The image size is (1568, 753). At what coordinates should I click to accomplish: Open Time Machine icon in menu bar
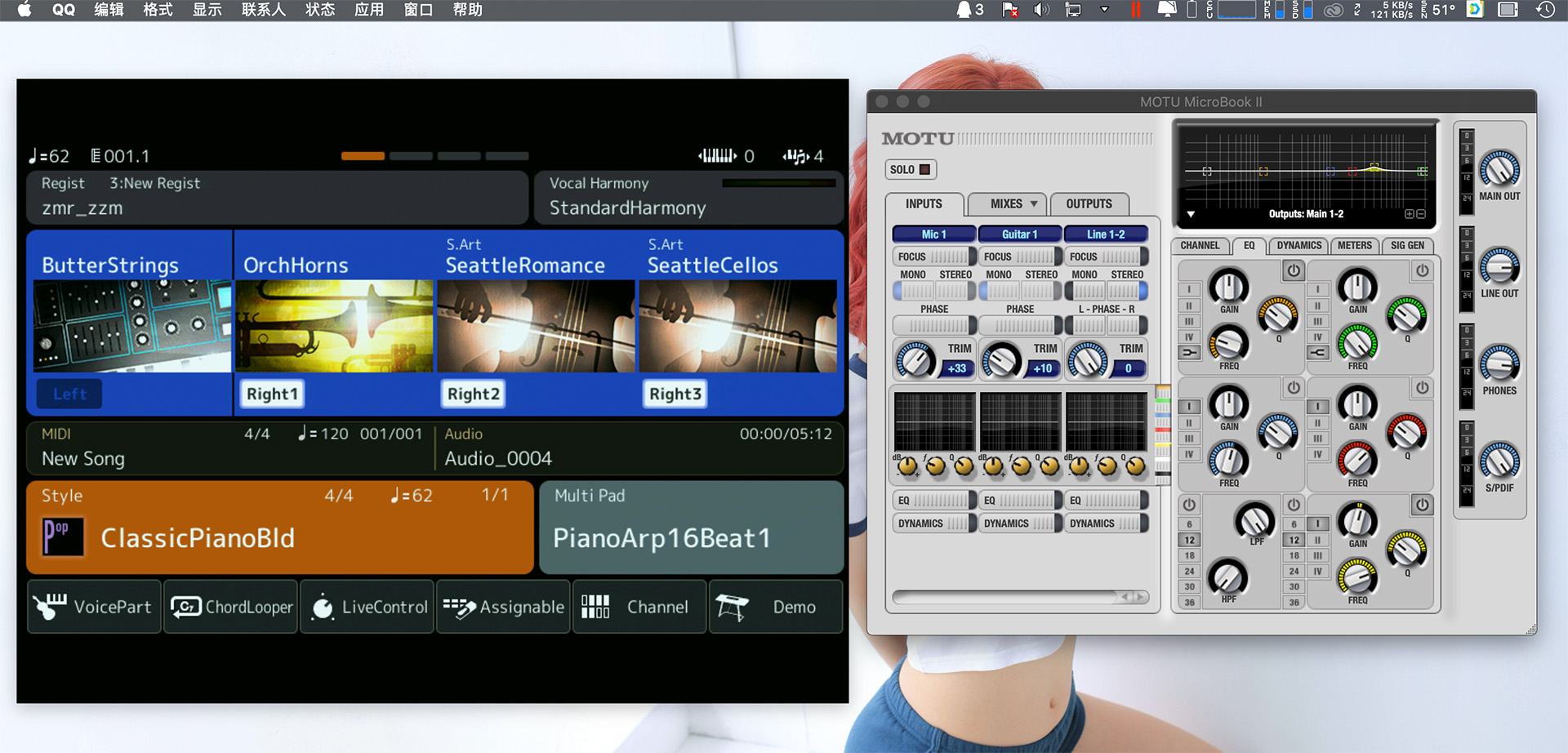click(1545, 10)
